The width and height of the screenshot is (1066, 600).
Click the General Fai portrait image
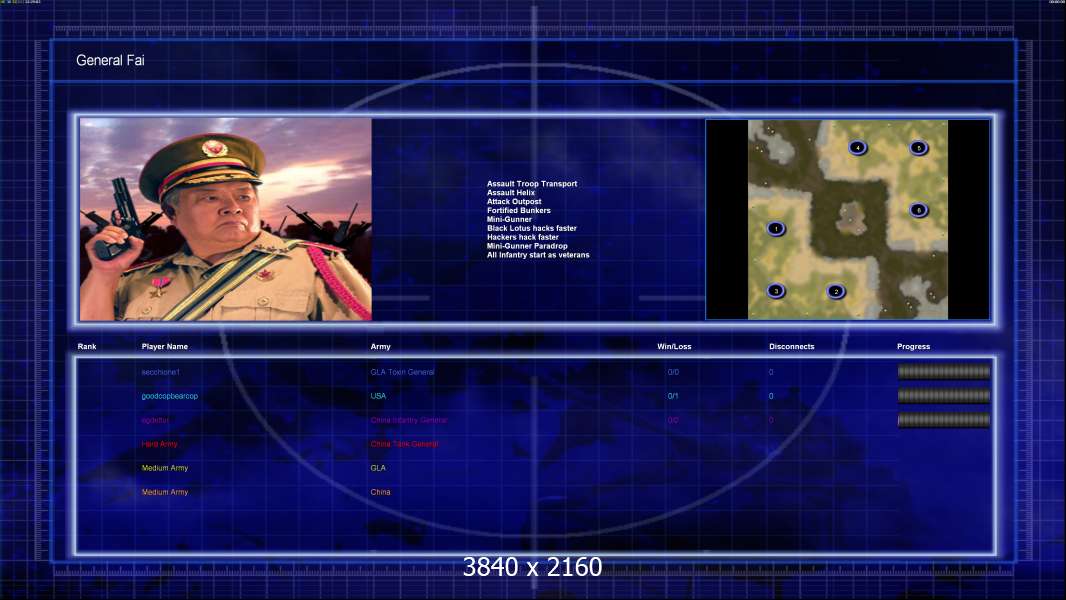[x=226, y=219]
